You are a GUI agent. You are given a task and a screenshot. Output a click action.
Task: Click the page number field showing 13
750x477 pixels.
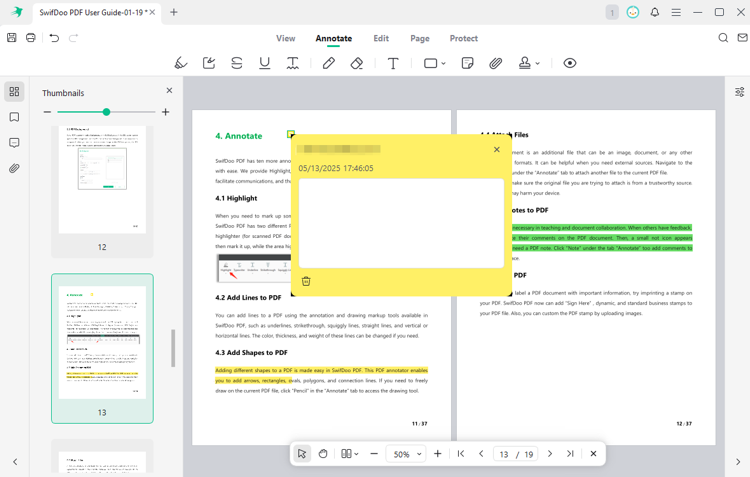pyautogui.click(x=504, y=454)
